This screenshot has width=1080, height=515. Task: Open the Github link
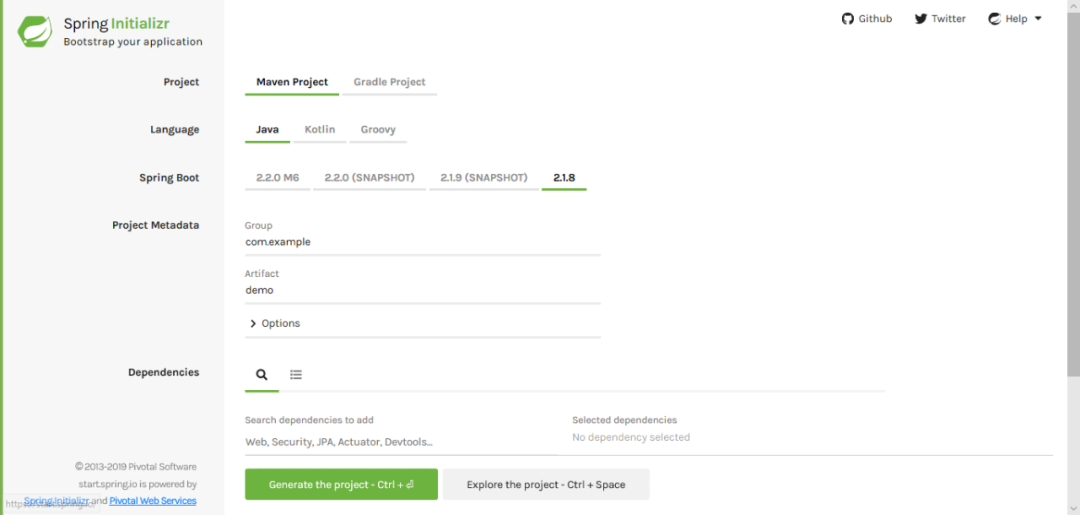(867, 19)
